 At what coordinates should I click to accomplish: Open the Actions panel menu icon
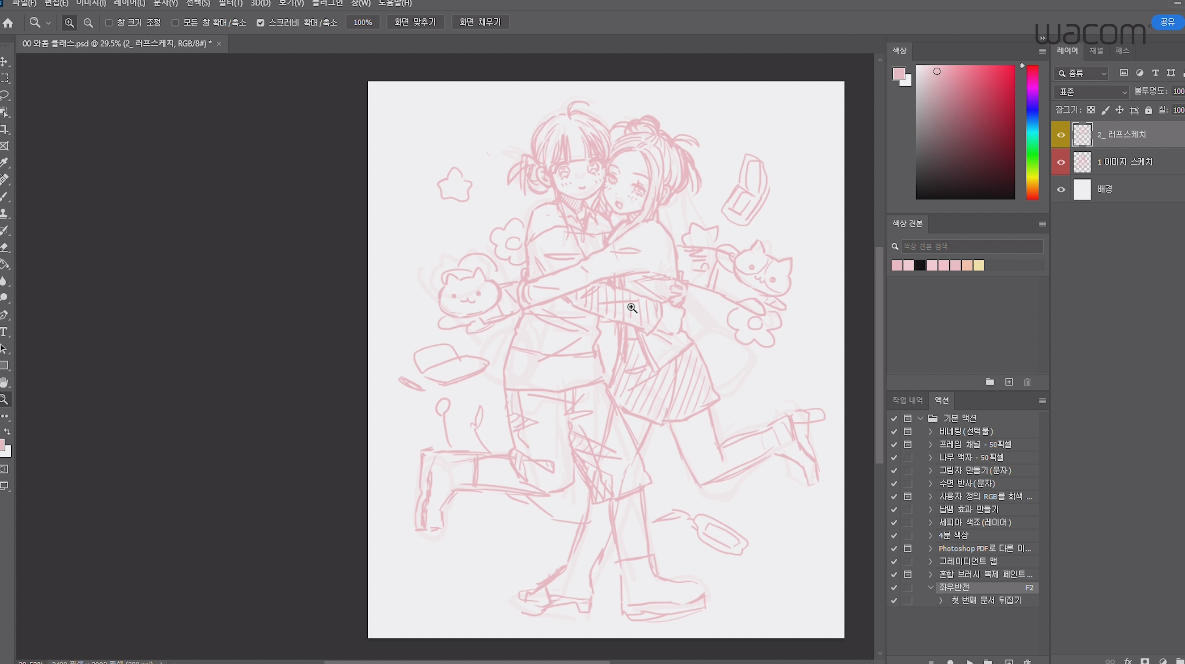click(x=1042, y=400)
